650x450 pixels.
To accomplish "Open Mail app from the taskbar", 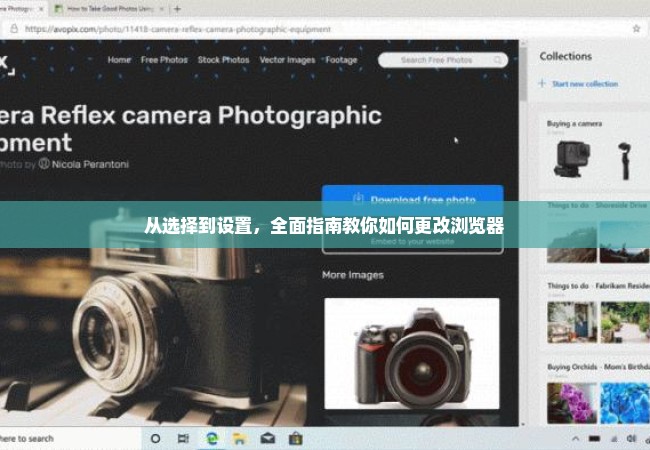I will click(268, 438).
